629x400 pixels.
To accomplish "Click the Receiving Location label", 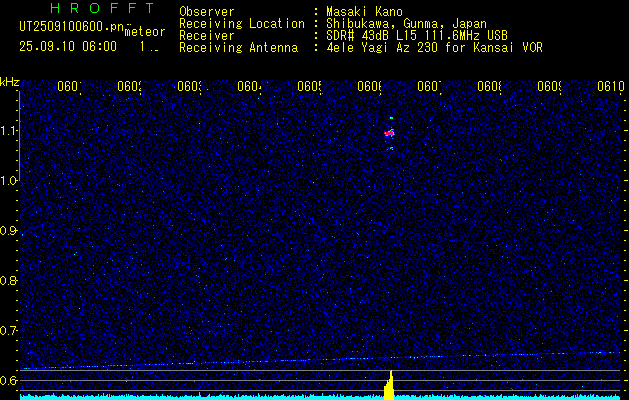I will [242, 23].
